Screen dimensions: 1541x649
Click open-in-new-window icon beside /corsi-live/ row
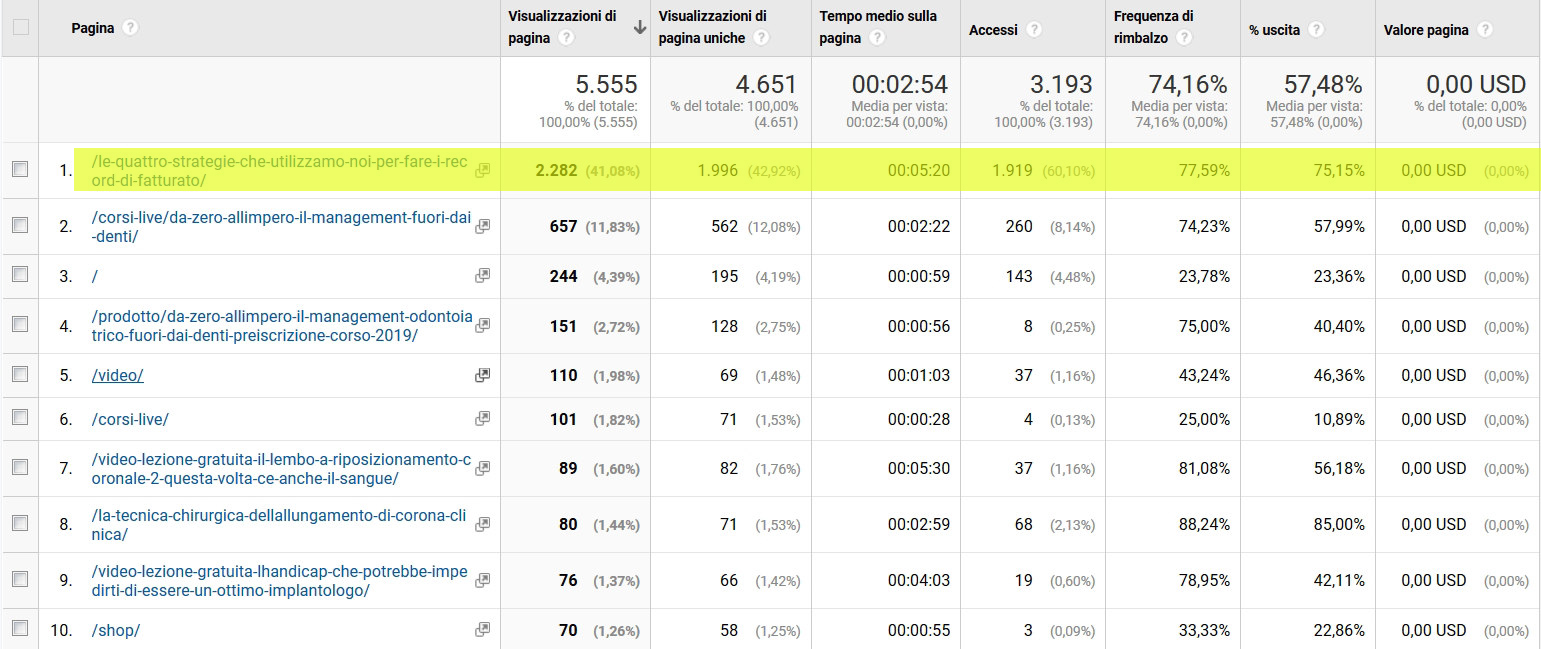pyautogui.click(x=483, y=420)
